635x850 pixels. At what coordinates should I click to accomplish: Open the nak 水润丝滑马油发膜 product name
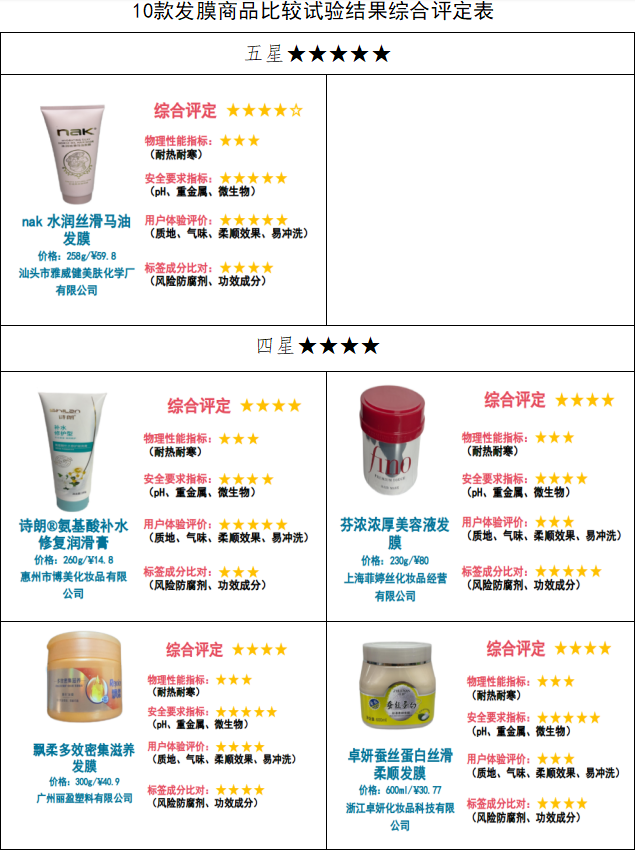coord(76,229)
